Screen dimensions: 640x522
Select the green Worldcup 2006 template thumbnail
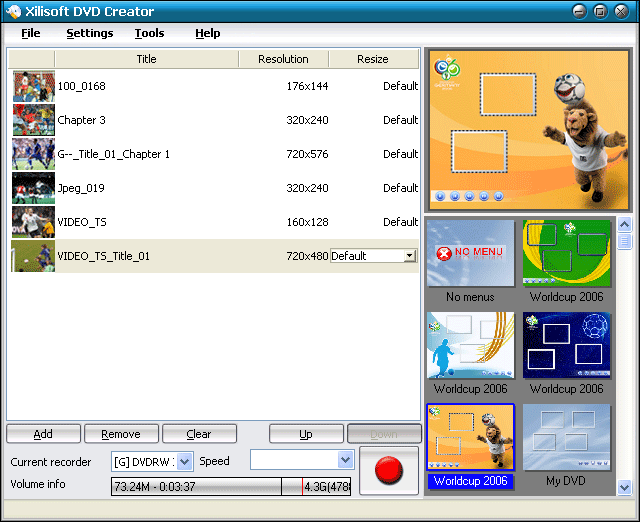[567, 253]
